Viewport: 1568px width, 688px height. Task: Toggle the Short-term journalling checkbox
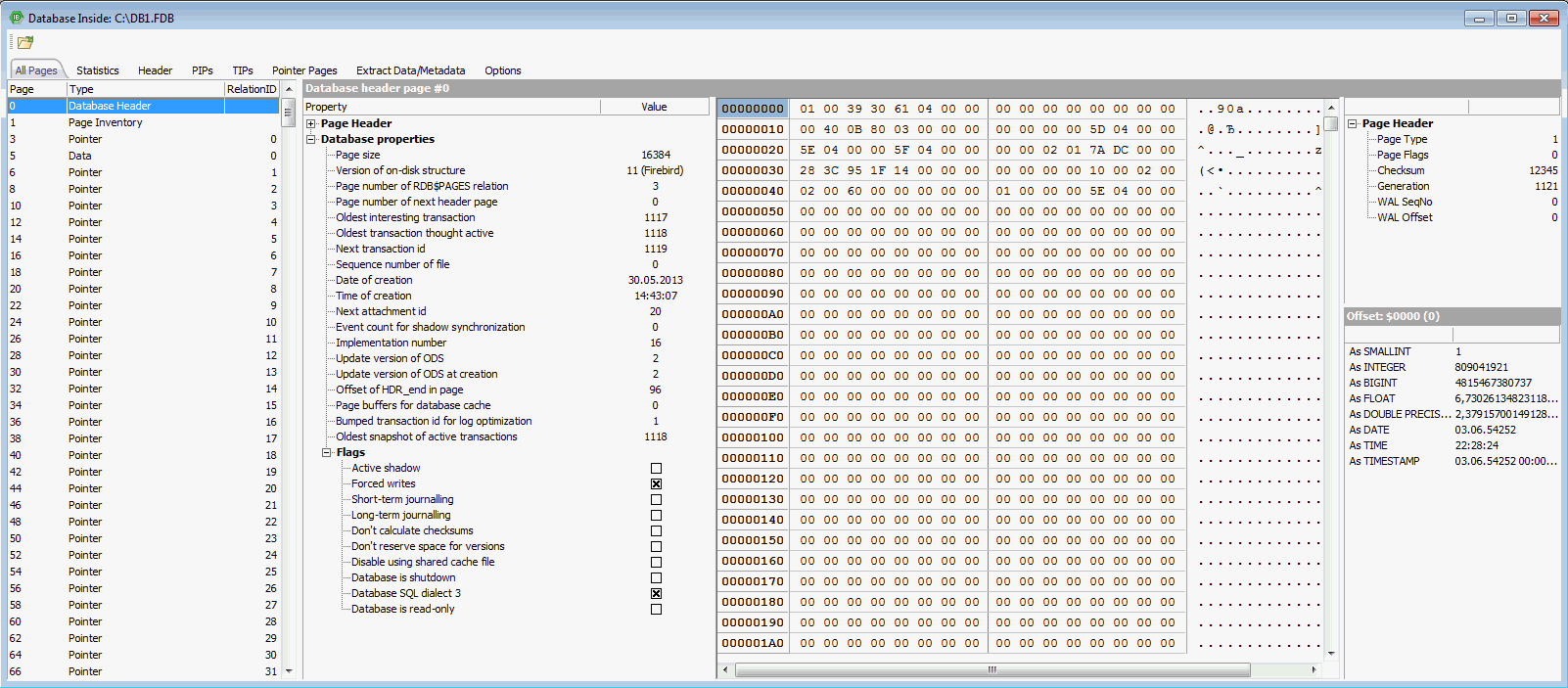coord(656,499)
